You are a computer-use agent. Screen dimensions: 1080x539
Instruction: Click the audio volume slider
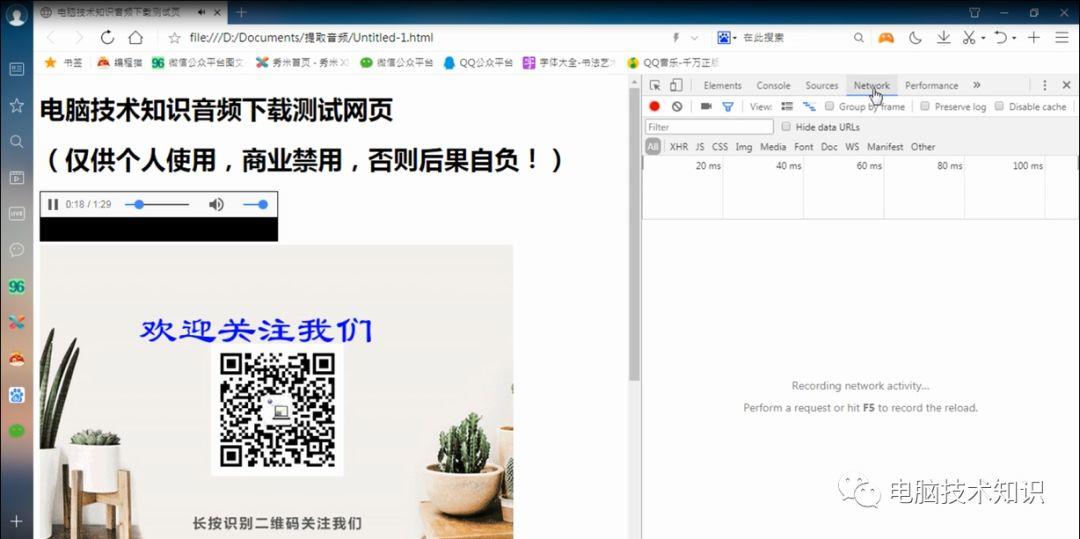coord(256,204)
